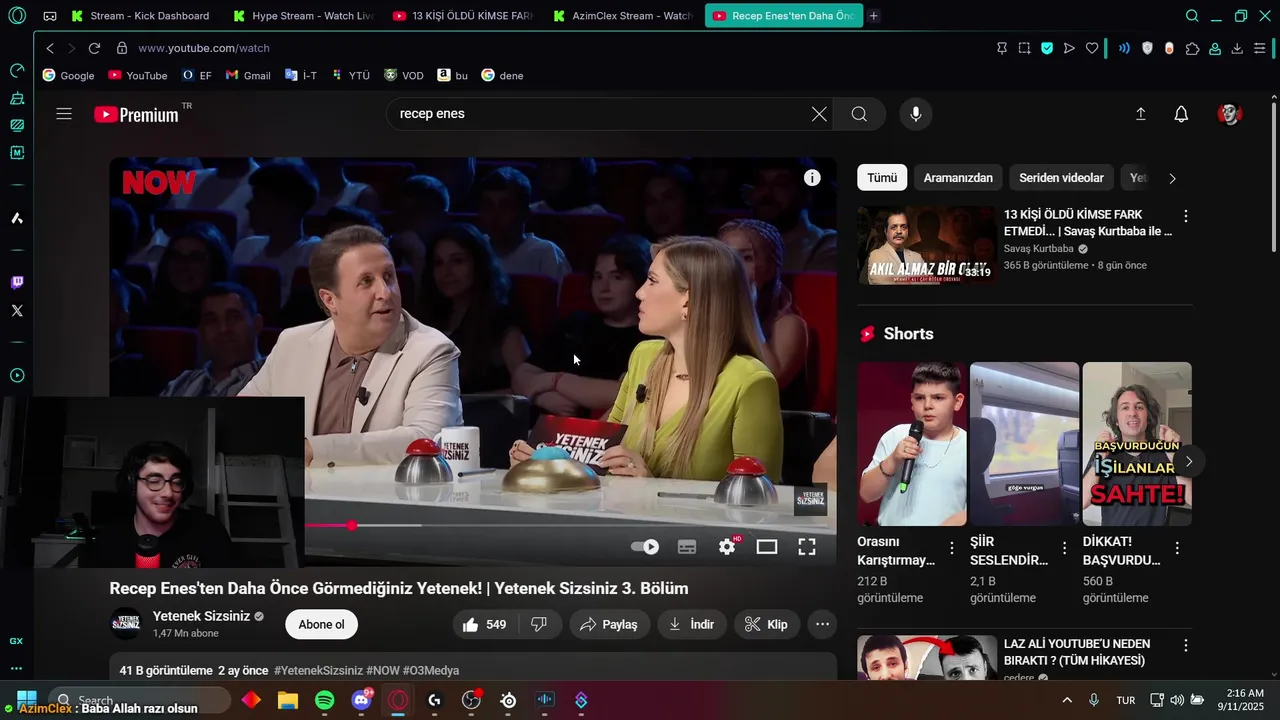Open OBS Studio from the taskbar

tap(471, 700)
